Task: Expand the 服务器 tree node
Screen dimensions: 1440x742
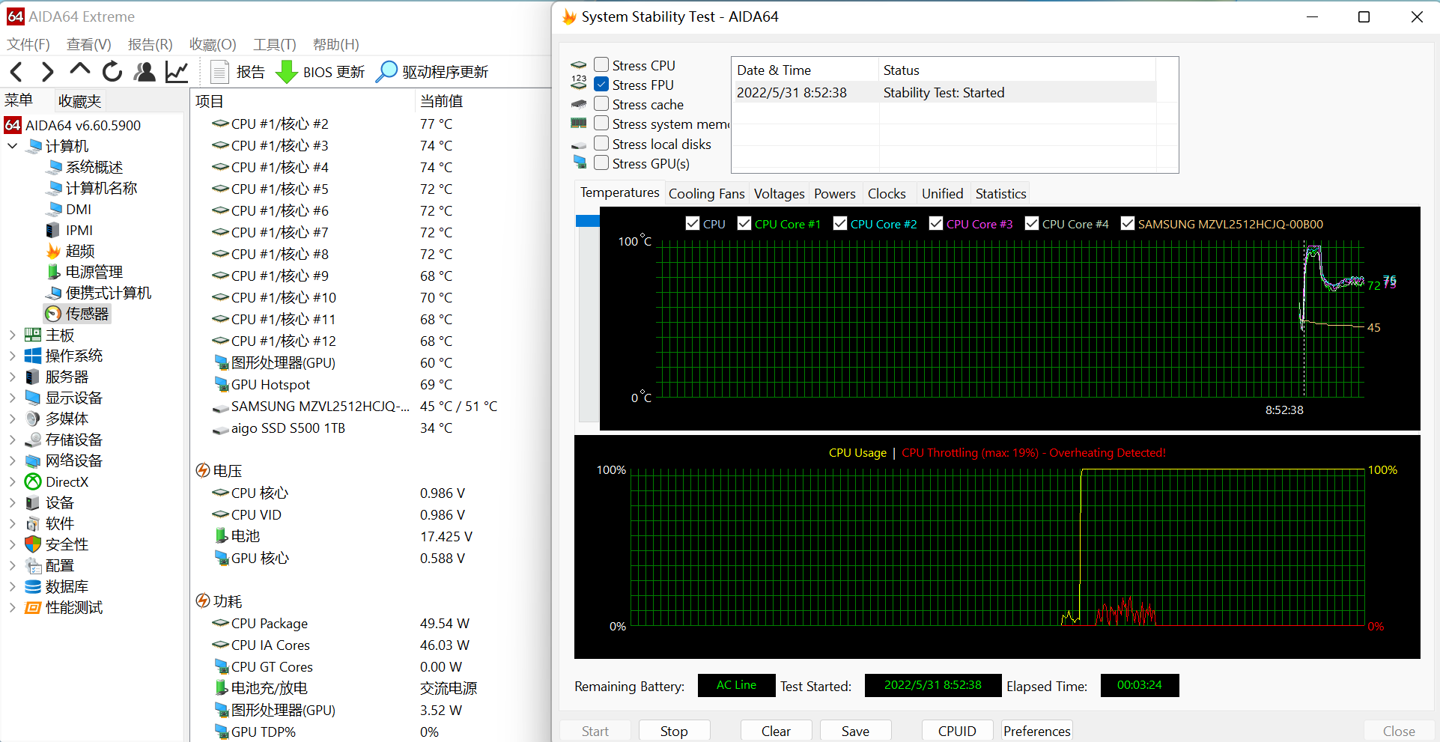Action: point(12,377)
